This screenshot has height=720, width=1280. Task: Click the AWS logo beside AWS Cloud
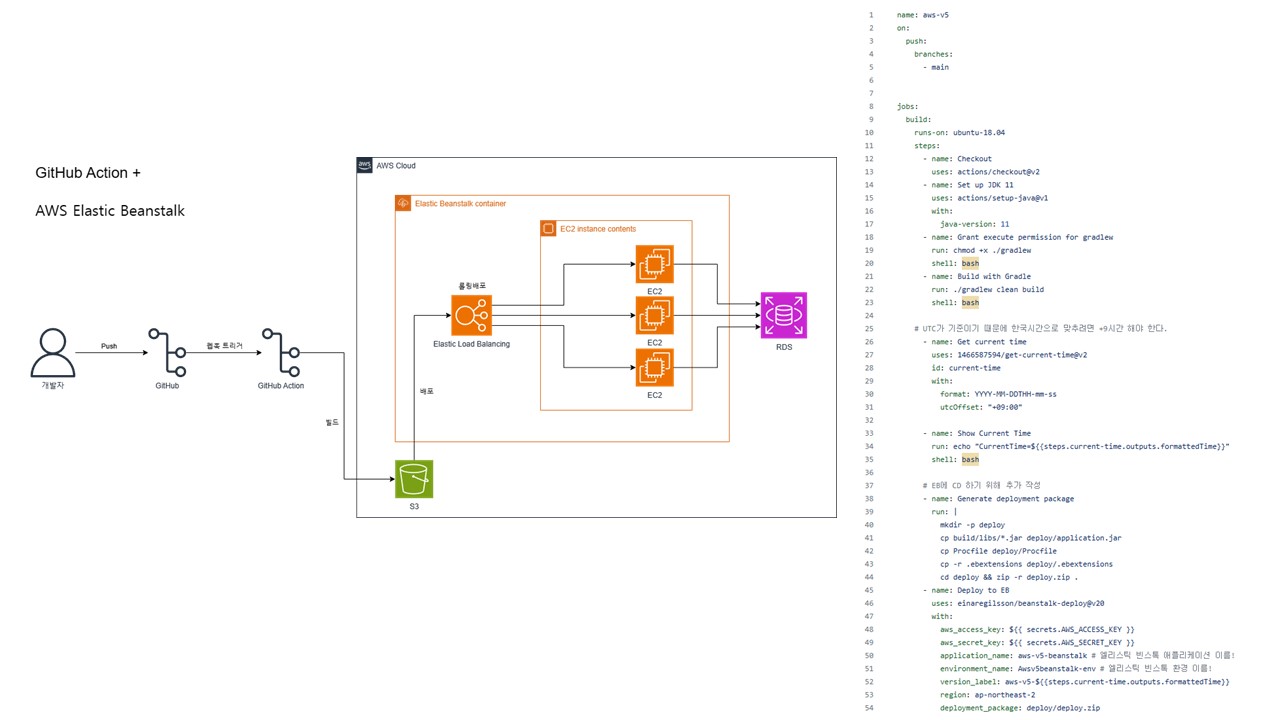365,166
